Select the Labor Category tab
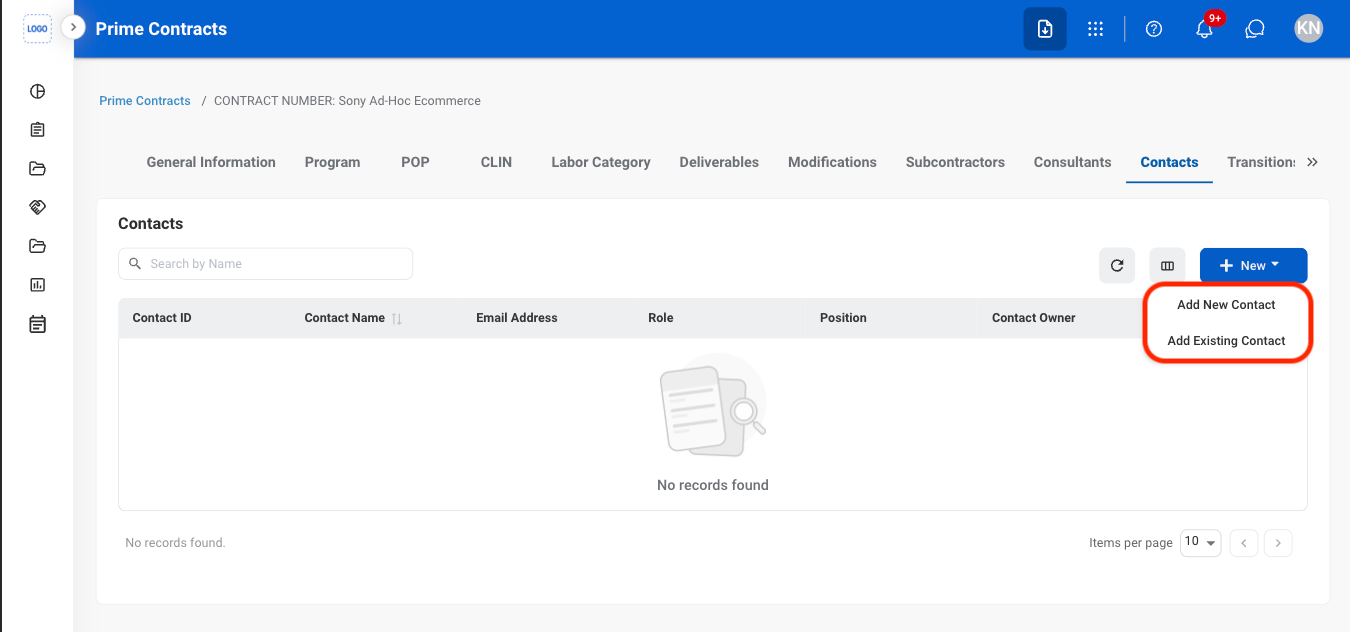The image size is (1350, 632). [x=601, y=162]
